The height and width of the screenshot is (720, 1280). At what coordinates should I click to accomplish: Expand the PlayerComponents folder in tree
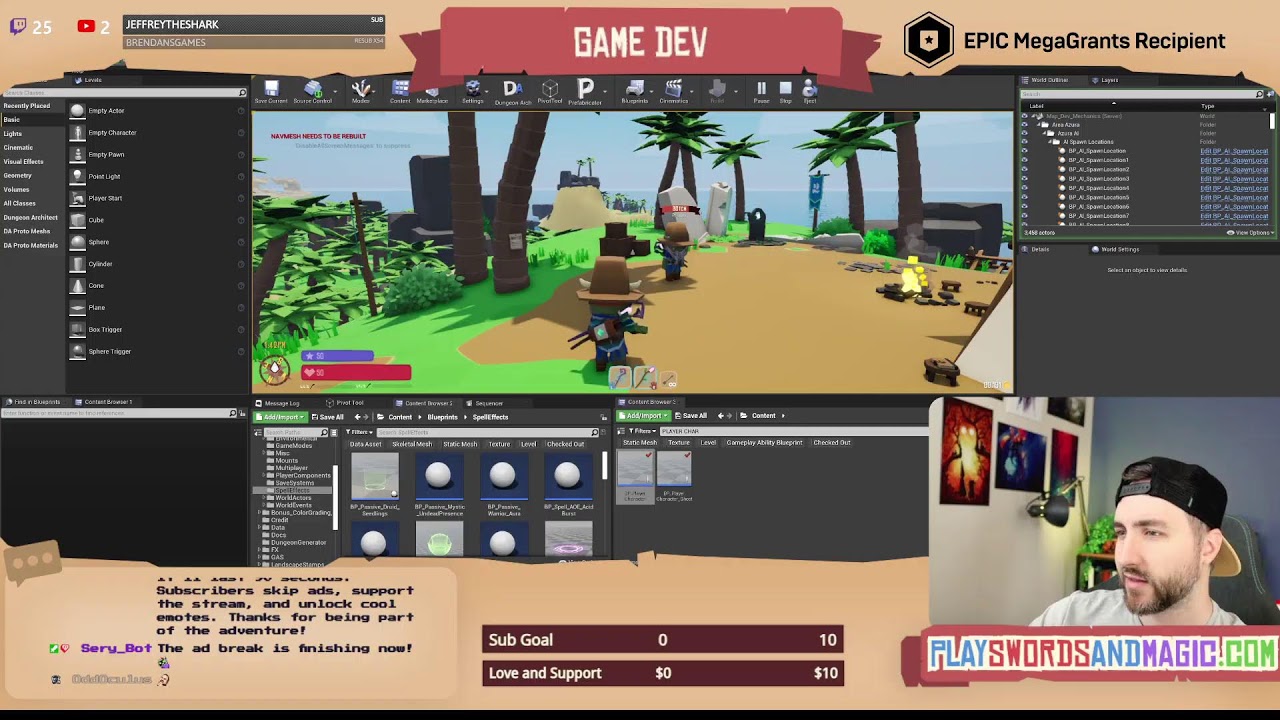265,475
